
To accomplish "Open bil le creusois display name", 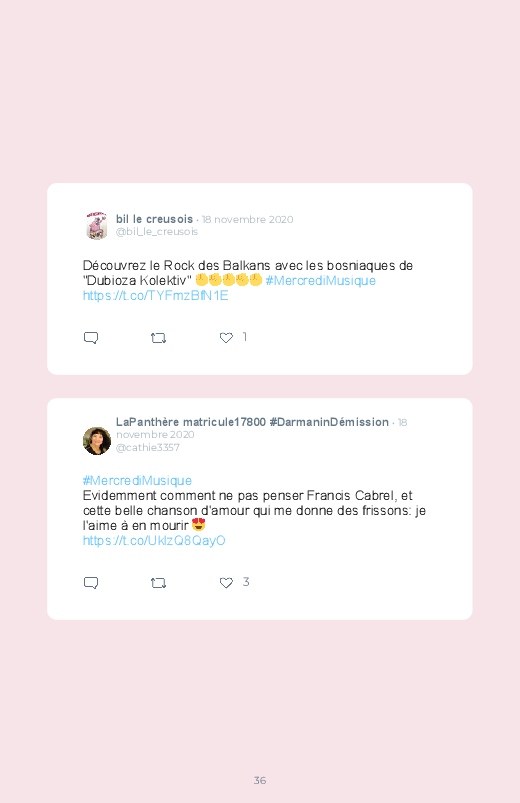I will (x=154, y=219).
